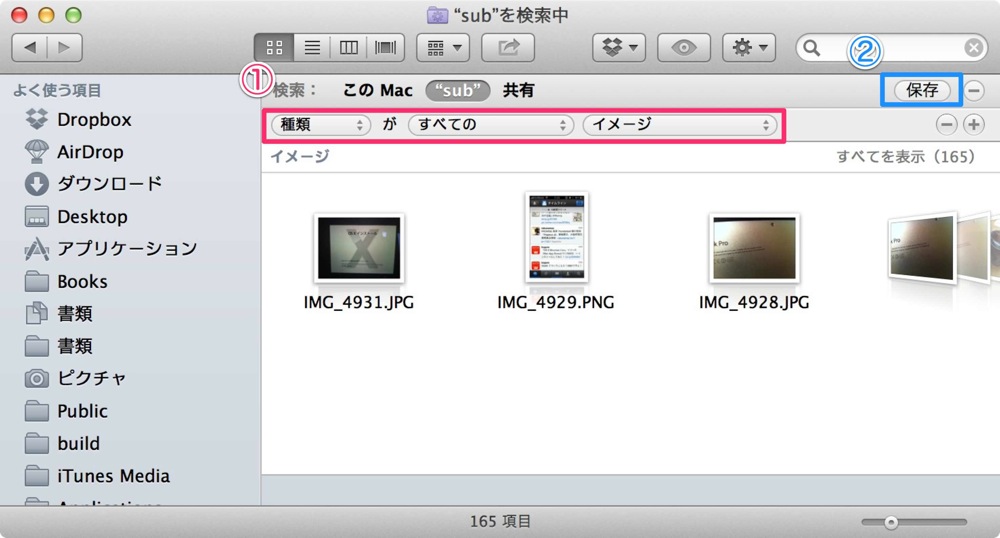This screenshot has height=538, width=1000.
Task: Click the イメージ group header
Action: point(300,157)
